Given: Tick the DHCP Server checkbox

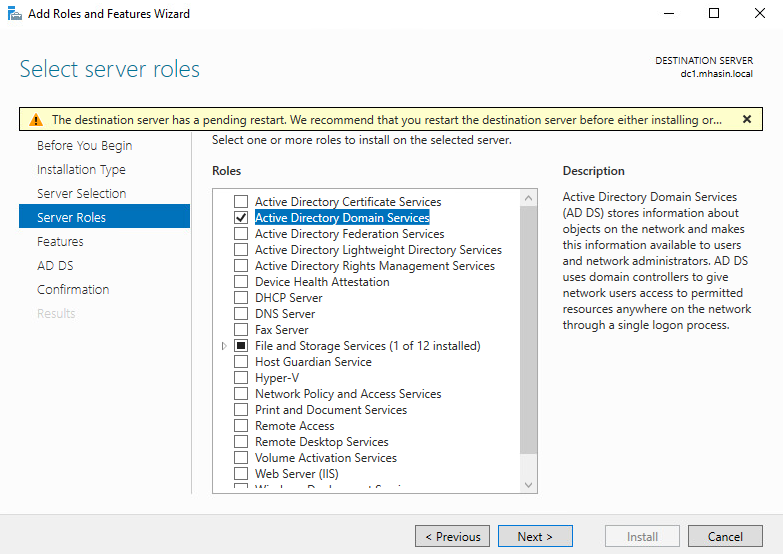Looking at the screenshot, I should point(241,297).
